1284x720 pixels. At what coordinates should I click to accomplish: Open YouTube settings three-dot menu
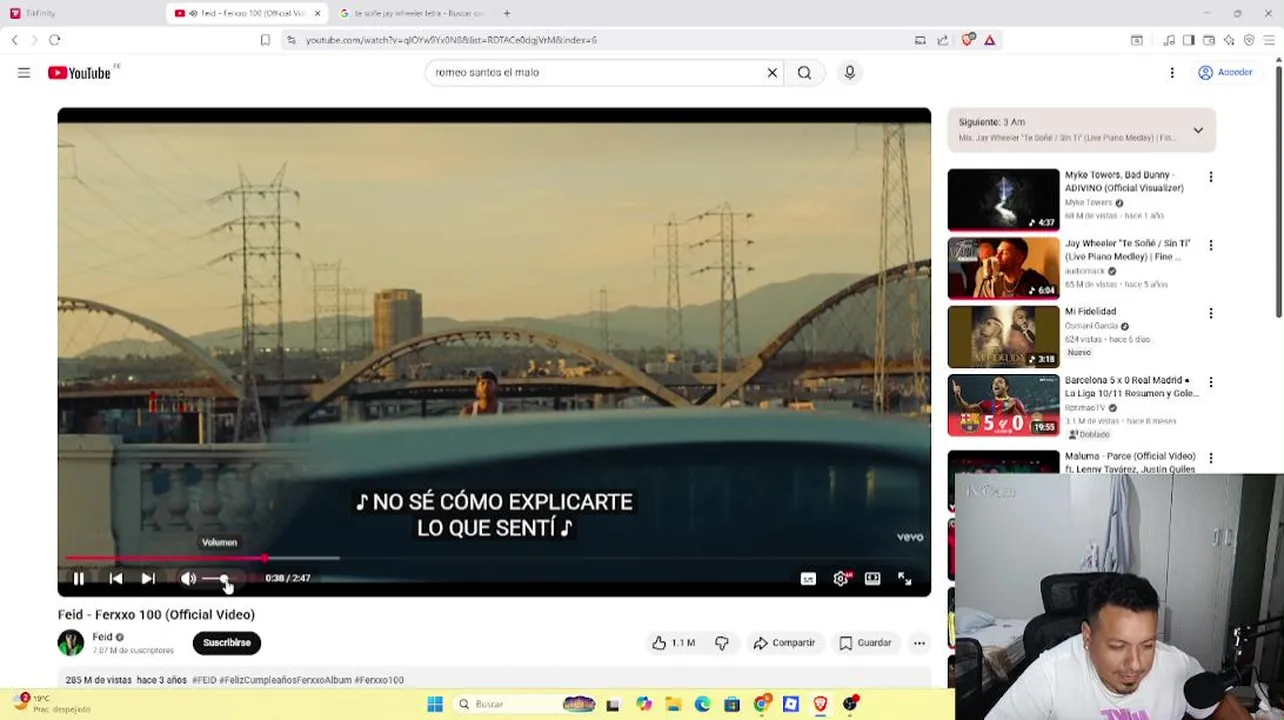(x=1172, y=72)
